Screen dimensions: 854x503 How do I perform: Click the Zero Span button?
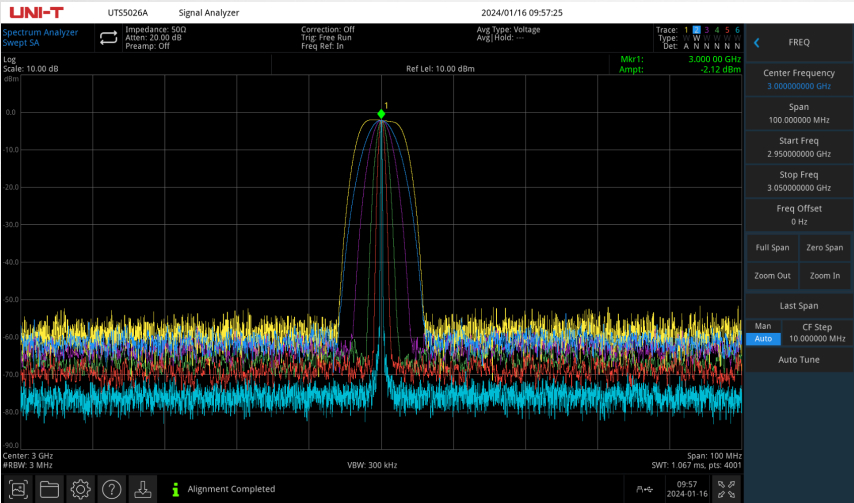(x=825, y=248)
